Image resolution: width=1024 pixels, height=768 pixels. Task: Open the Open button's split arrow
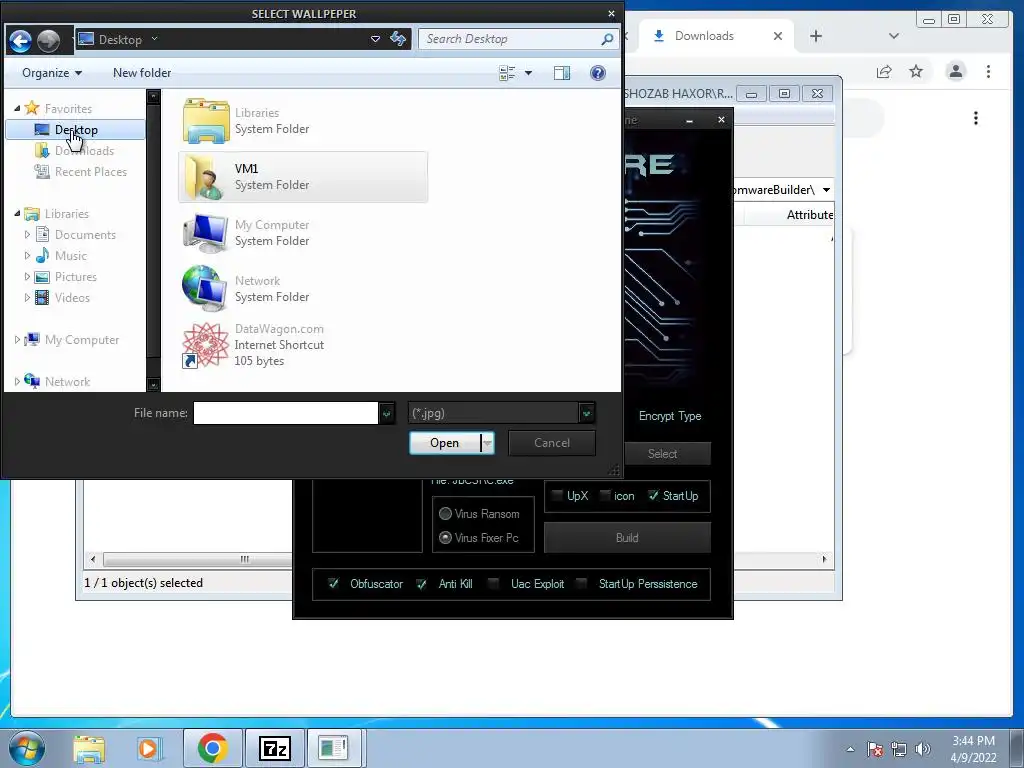point(487,443)
